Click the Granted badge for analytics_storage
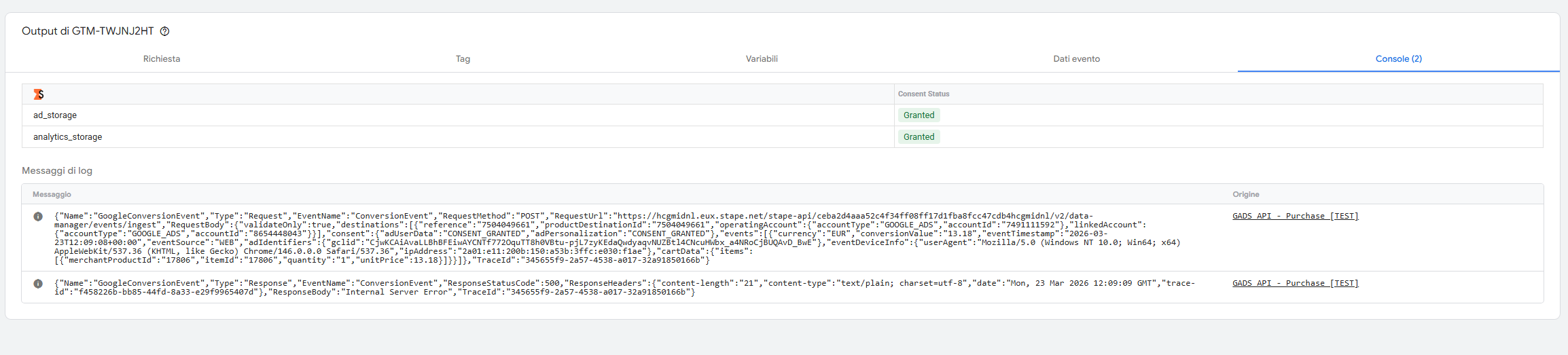This screenshot has height=355, width=1568. [x=919, y=137]
